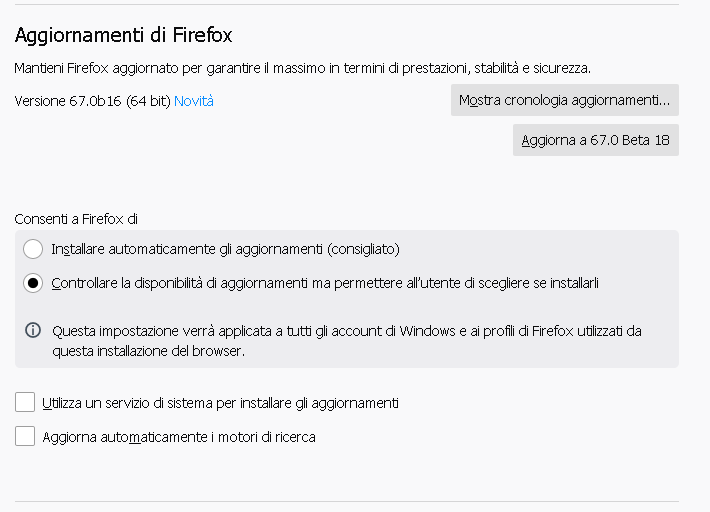
Task: Click the separator line below the search engine checkbox
Action: pyautogui.click(x=347, y=501)
